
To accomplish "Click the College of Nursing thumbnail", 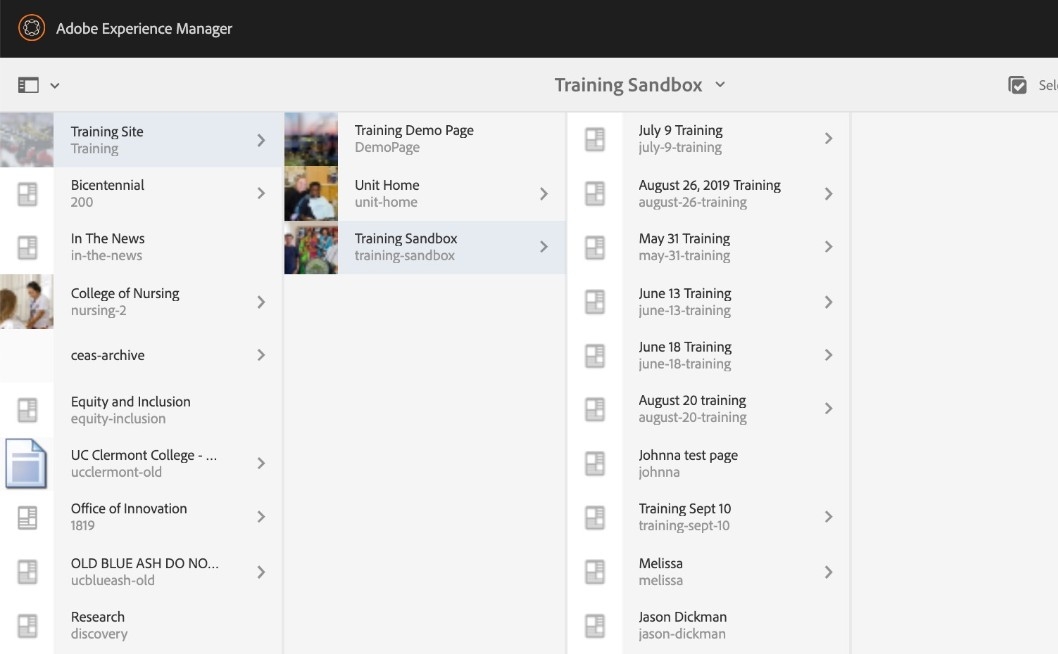I will (x=27, y=302).
